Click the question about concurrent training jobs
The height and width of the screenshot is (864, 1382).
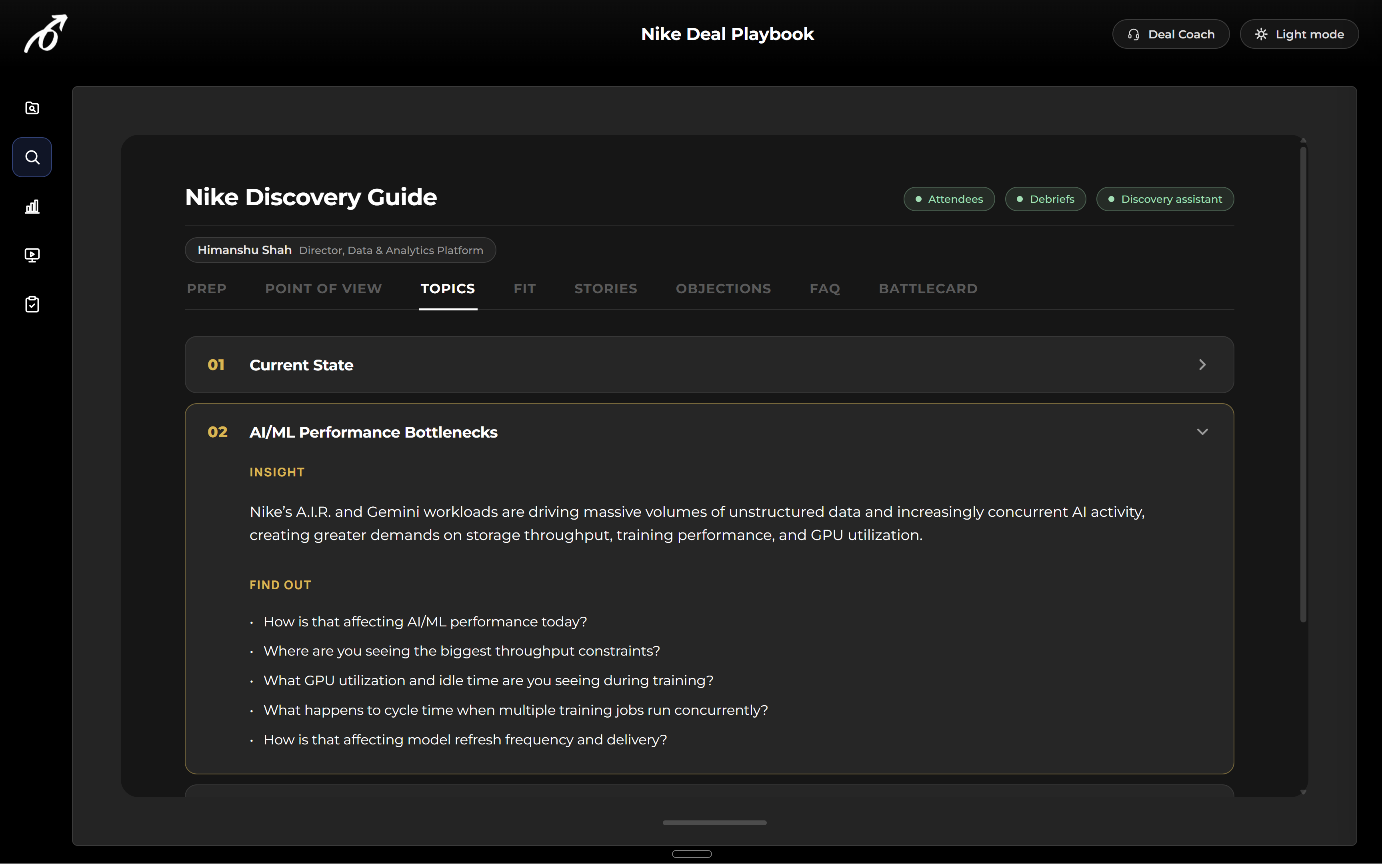516,710
